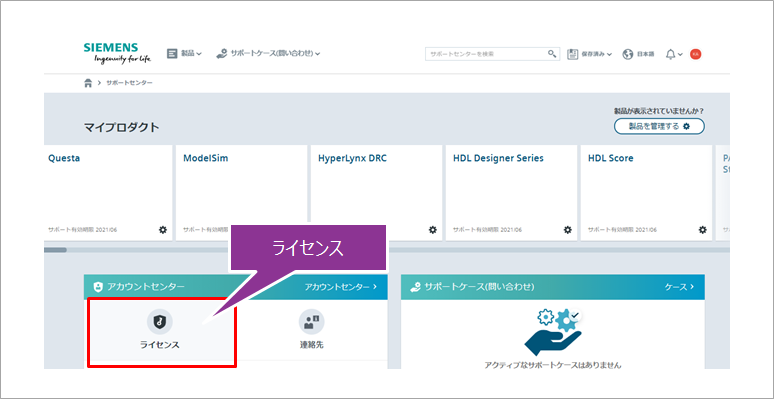Screen dimensions: 774x399
Task: Click the gear icon on HyperLynx DRC card
Action: [432, 230]
